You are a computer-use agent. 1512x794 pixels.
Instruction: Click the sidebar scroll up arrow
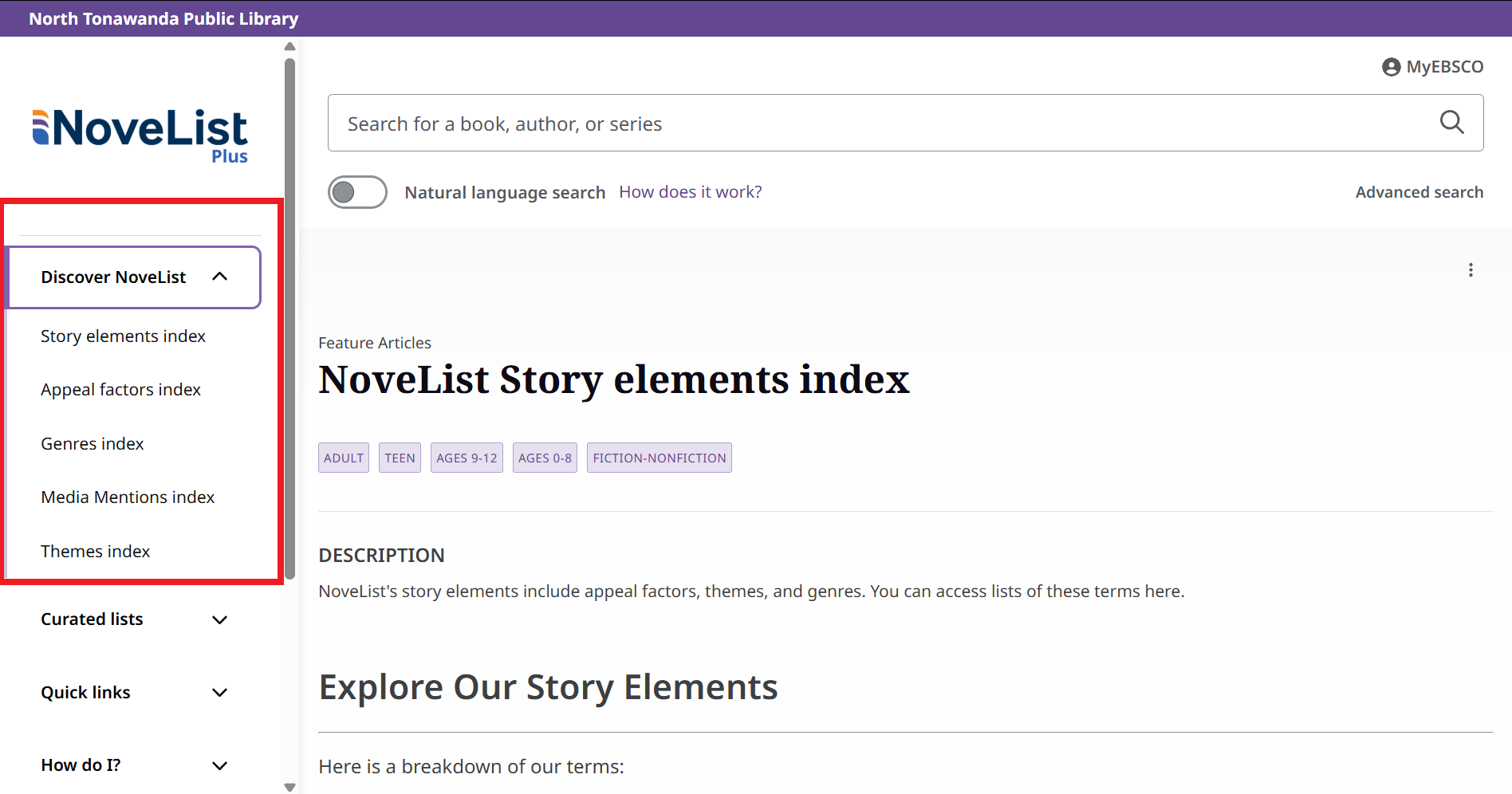click(289, 46)
